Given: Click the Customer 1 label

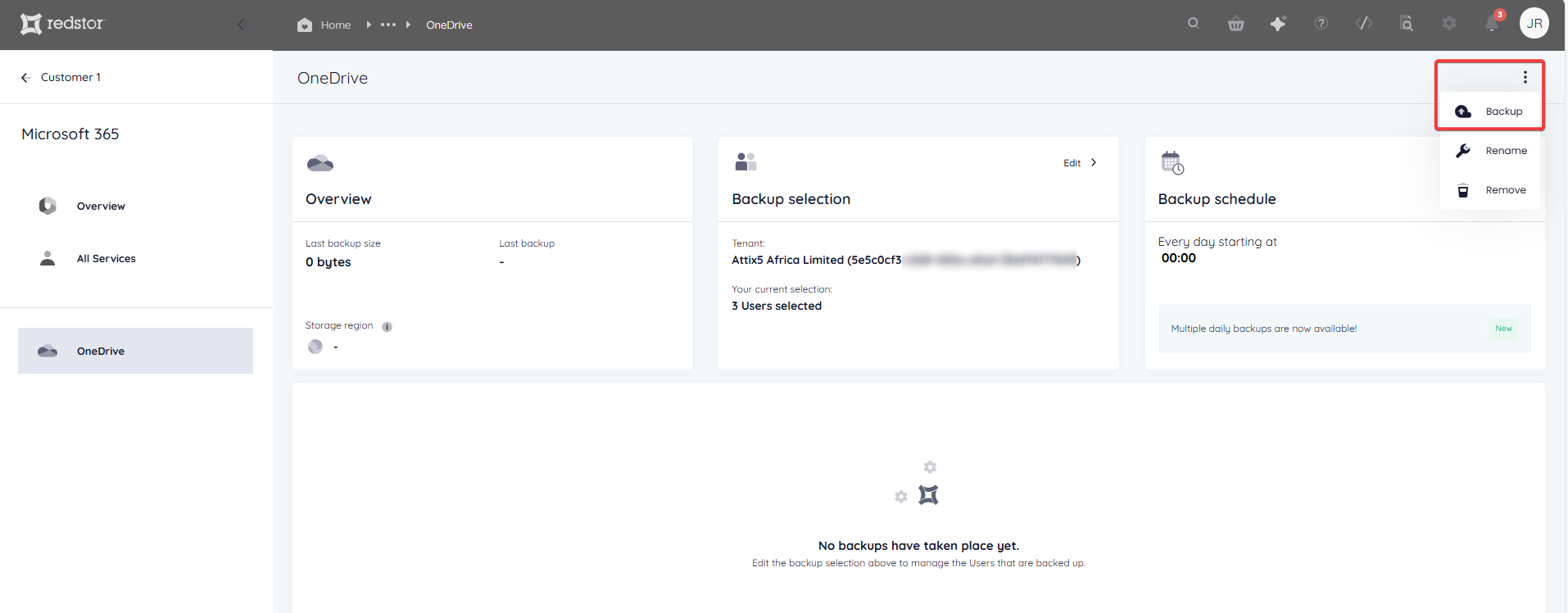Looking at the screenshot, I should (71, 77).
